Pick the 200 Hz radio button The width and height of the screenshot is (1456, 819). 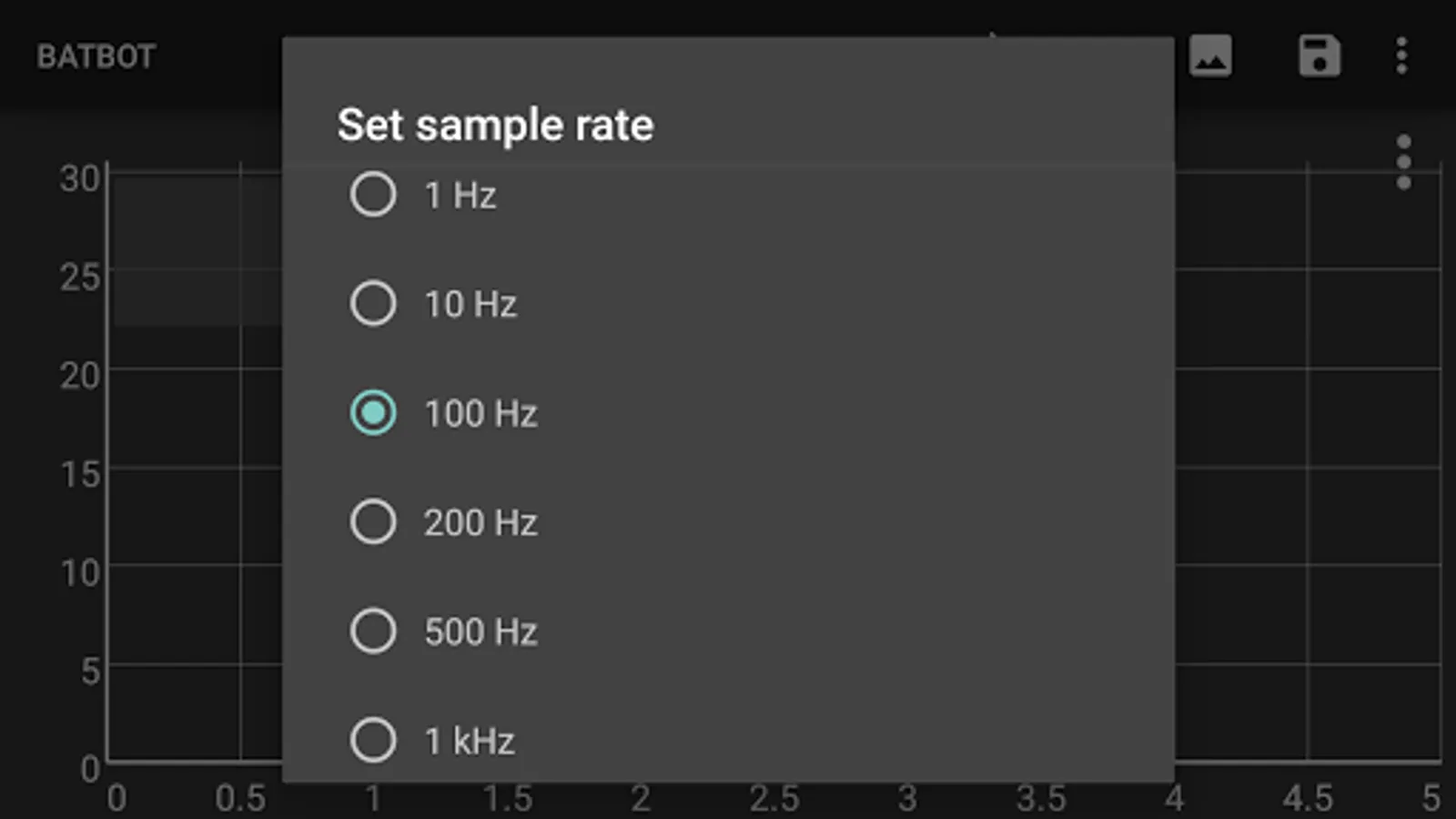coord(373,521)
